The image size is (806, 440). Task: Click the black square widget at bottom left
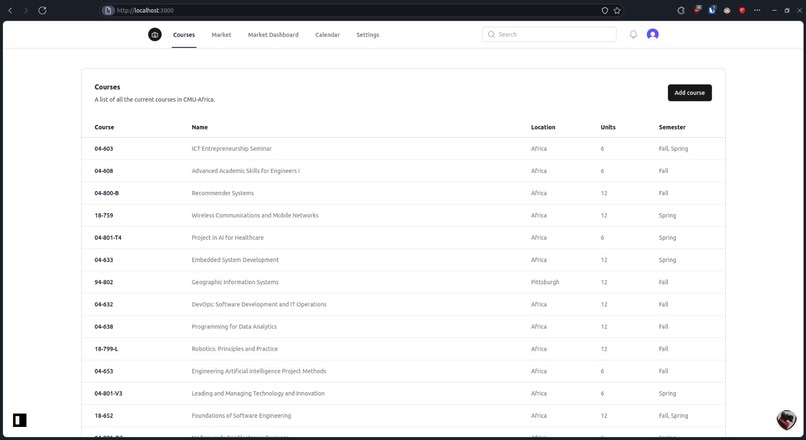click(x=20, y=420)
